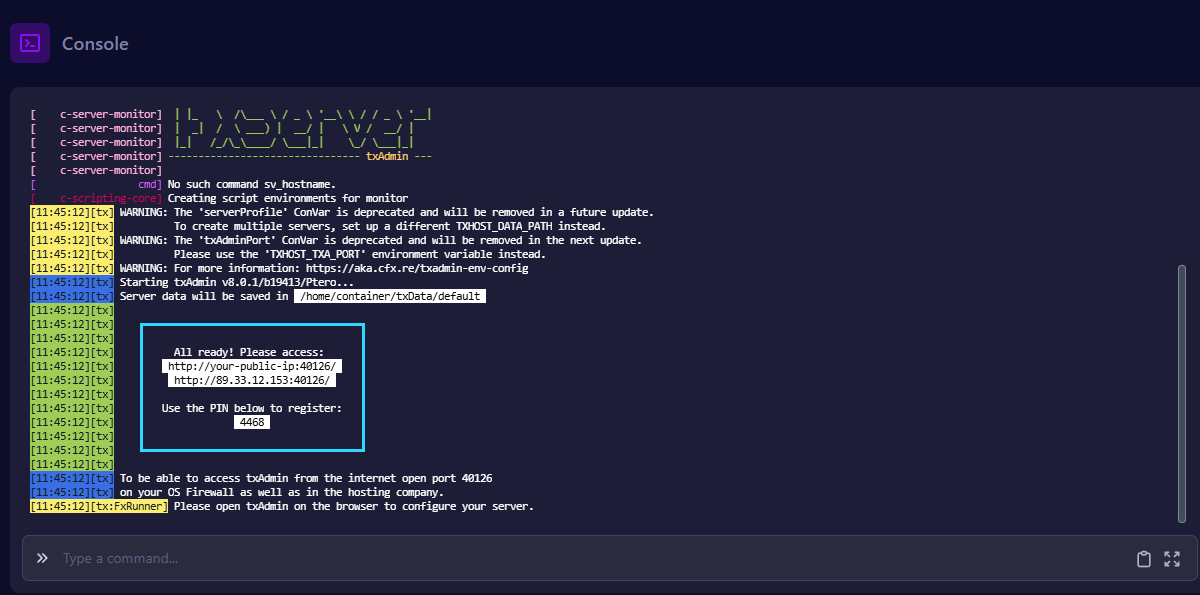Click the yellow tx:FxRunner log tag
1200x595 pixels.
tap(99, 507)
